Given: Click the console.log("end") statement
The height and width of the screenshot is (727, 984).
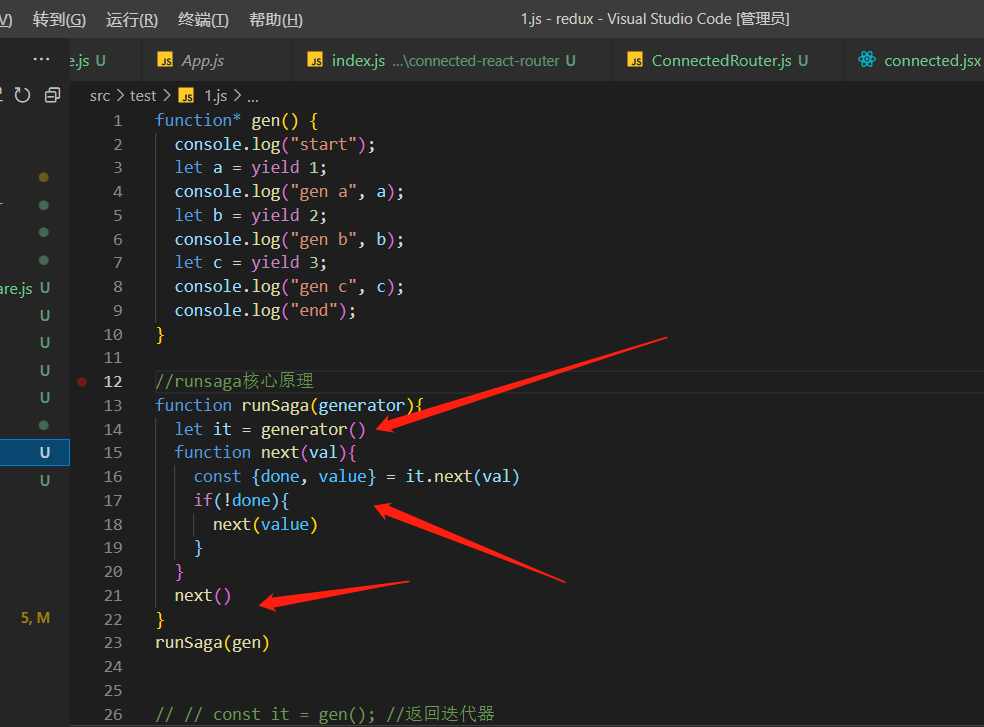Looking at the screenshot, I should click(x=265, y=311).
